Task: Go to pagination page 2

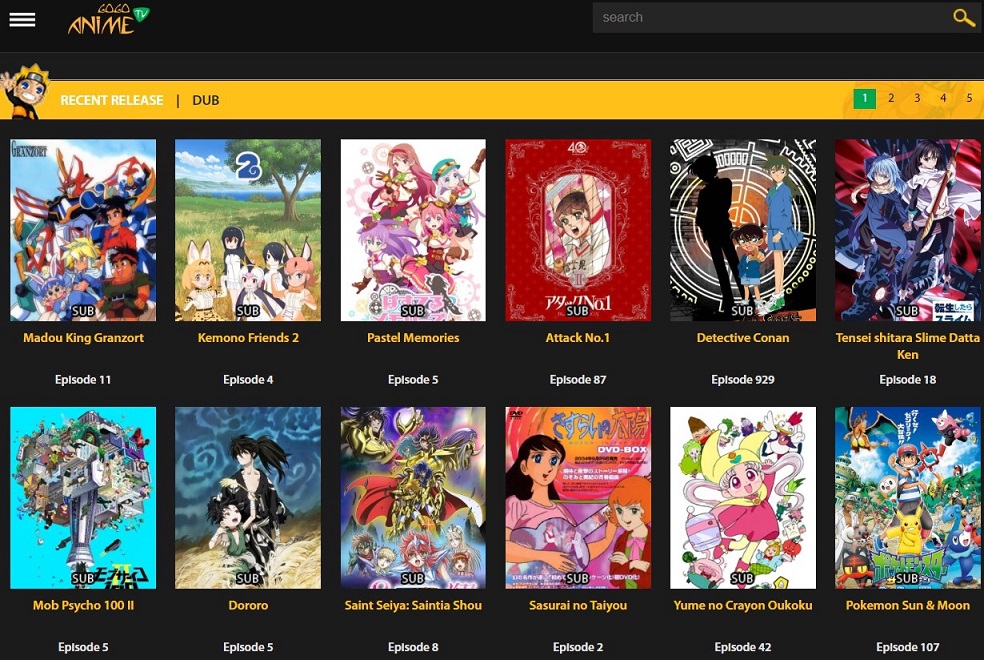Action: (x=891, y=98)
